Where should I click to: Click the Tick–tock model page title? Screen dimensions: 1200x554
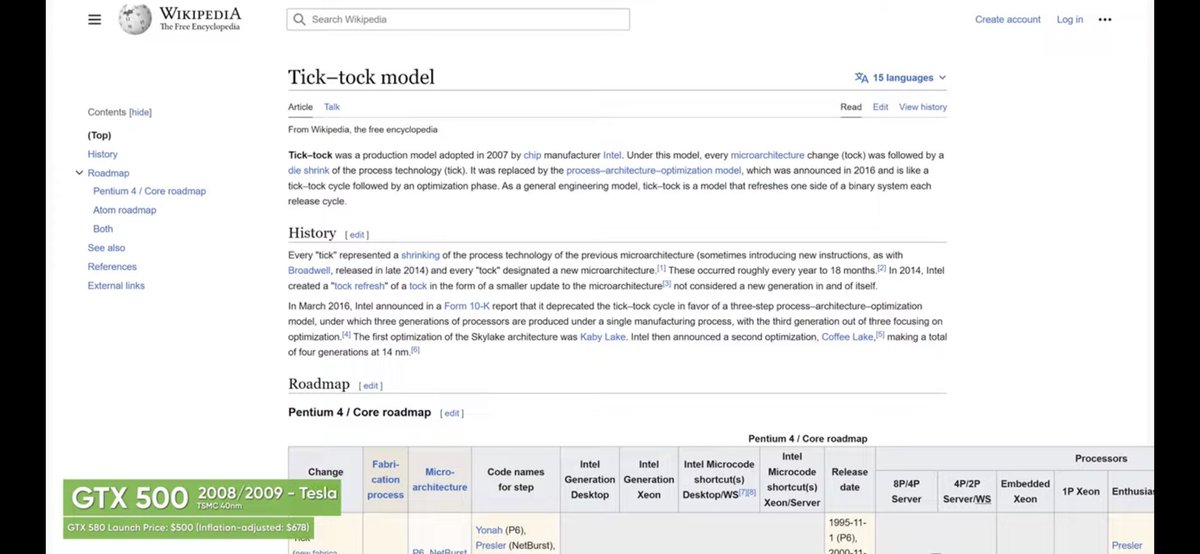pos(361,77)
